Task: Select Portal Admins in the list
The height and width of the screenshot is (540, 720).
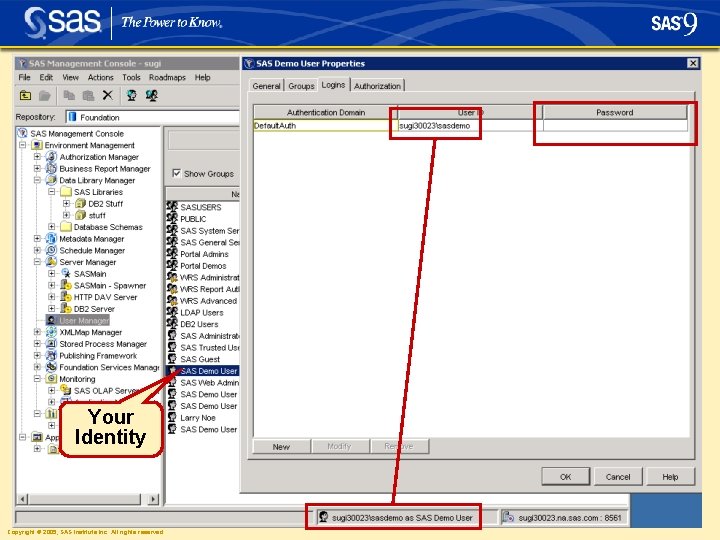Action: (203, 254)
